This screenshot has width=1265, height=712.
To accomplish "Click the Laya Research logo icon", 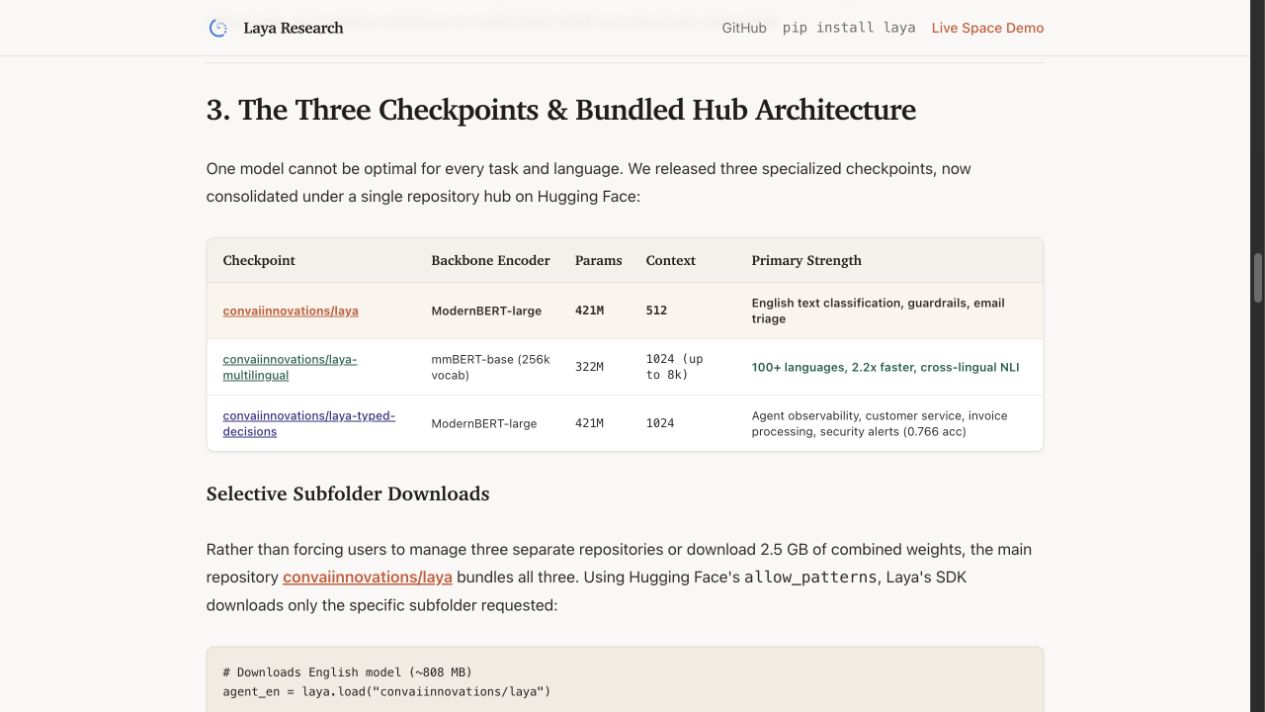I will click(218, 28).
